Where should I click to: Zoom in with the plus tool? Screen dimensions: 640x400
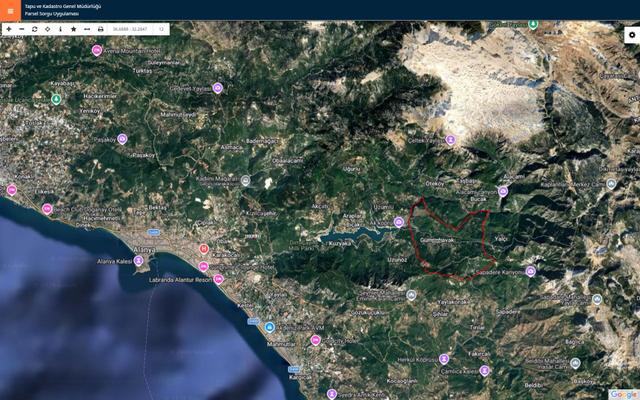tap(9, 29)
